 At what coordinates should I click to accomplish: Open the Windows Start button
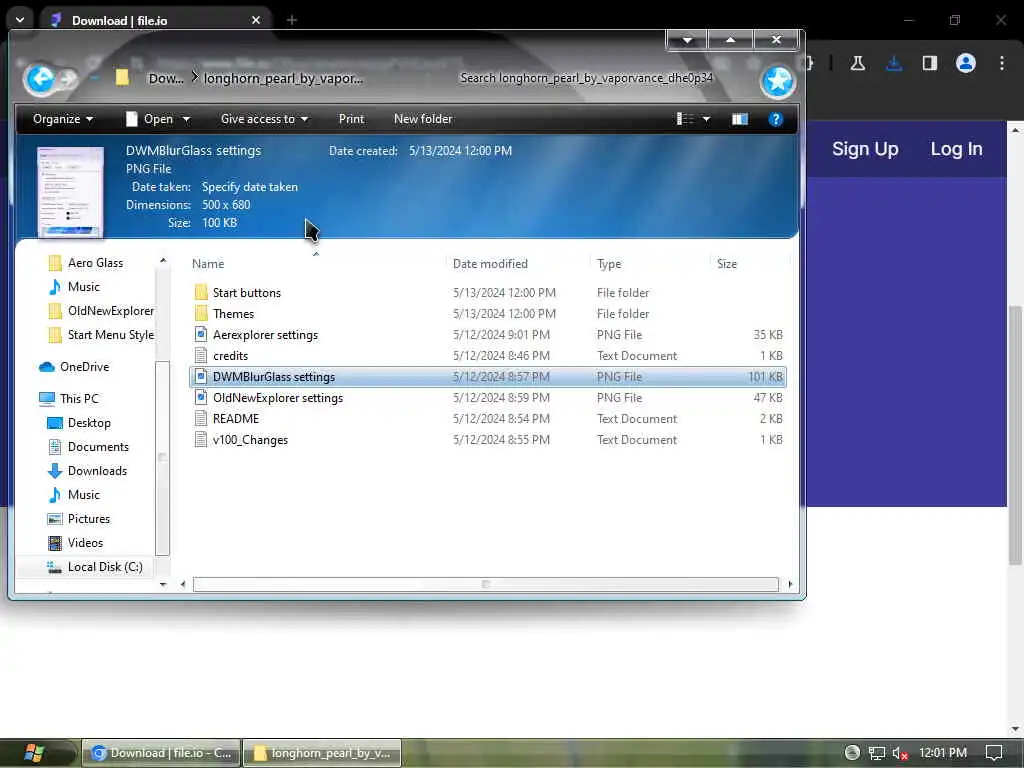(x=34, y=753)
